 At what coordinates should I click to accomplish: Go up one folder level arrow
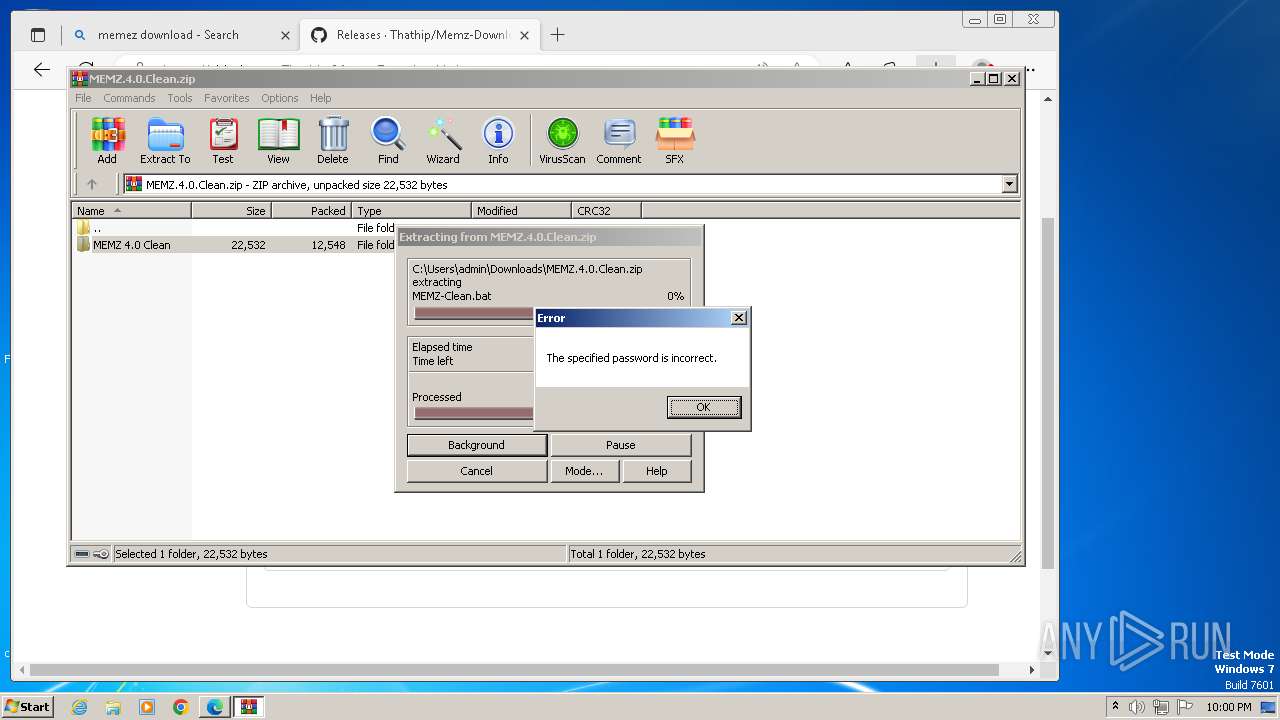click(92, 184)
